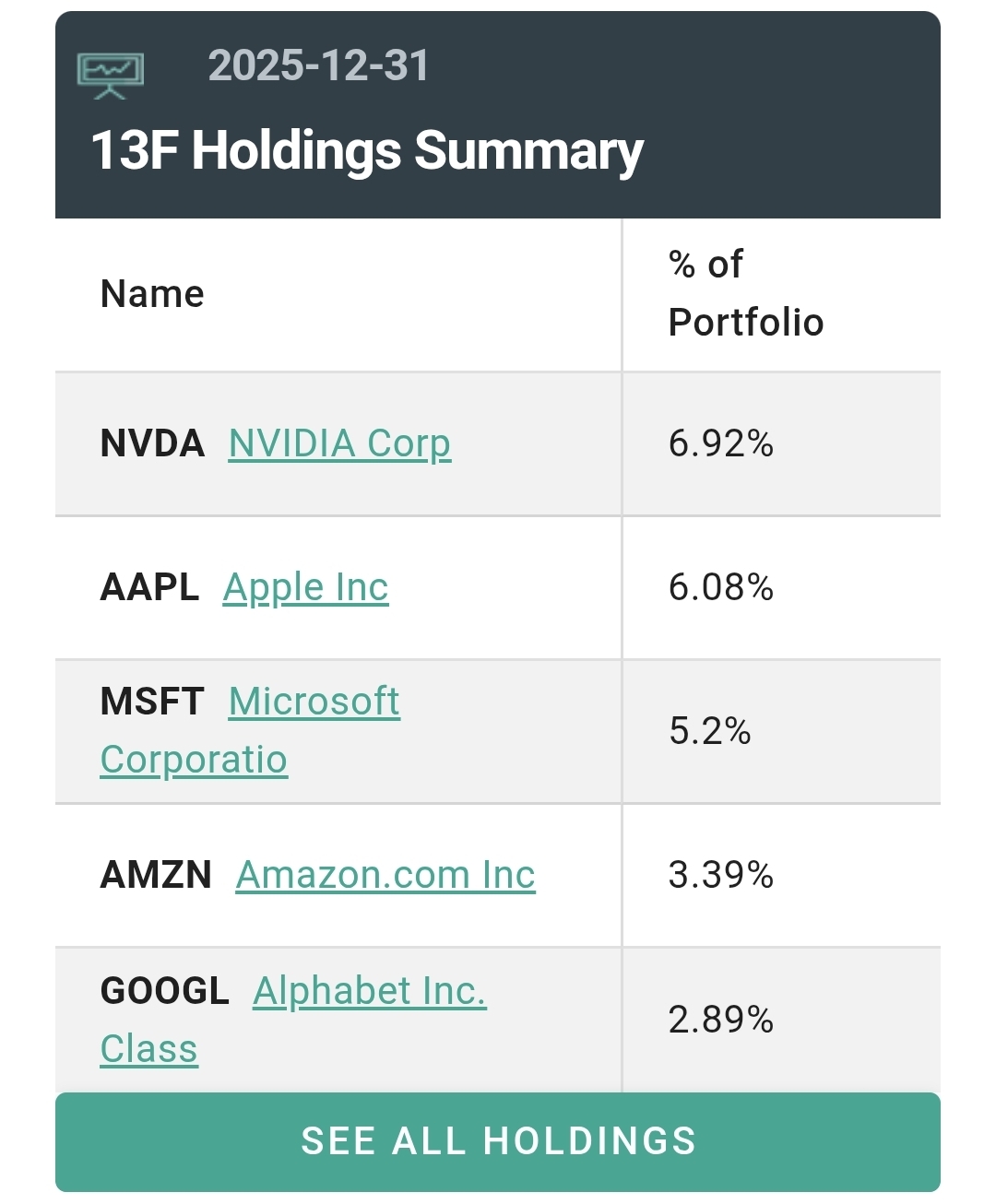Open the NVIDIA Corp link
This screenshot has height=1204, width=996.
339,443
